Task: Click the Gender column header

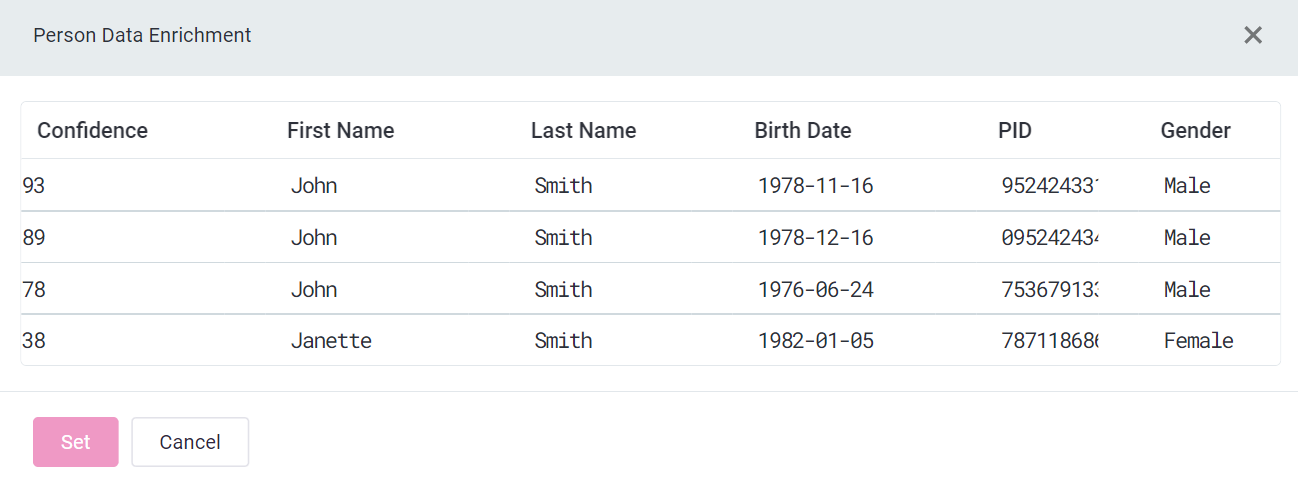Action: point(1195,131)
